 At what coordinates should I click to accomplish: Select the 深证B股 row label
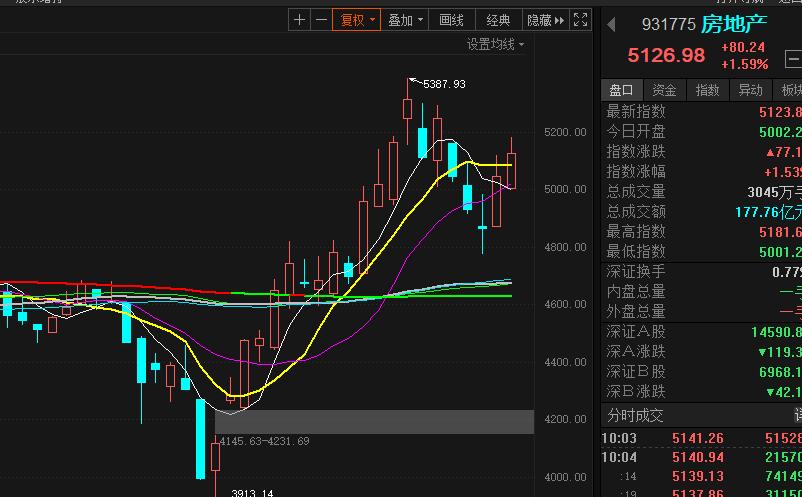pyautogui.click(x=636, y=372)
